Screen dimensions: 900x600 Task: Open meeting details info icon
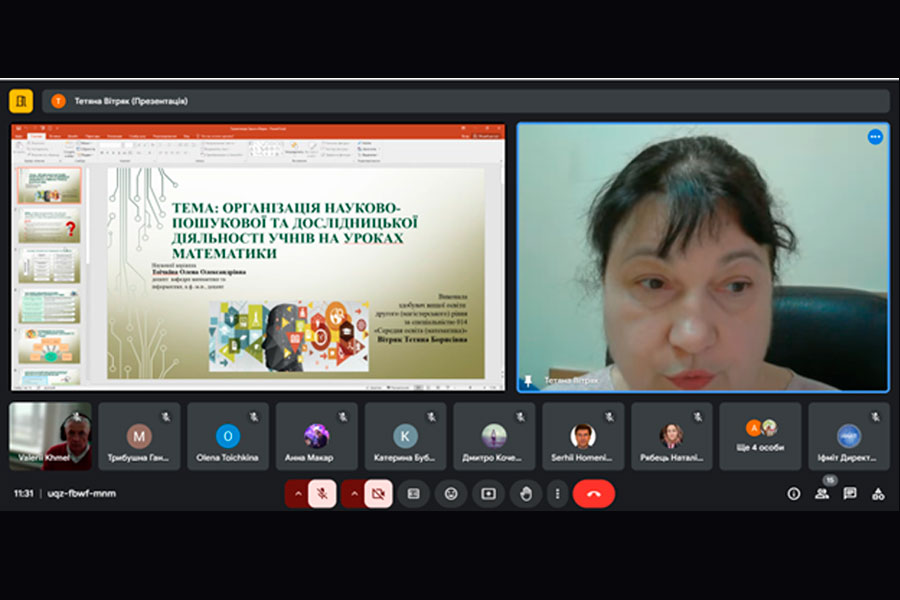[x=794, y=493]
